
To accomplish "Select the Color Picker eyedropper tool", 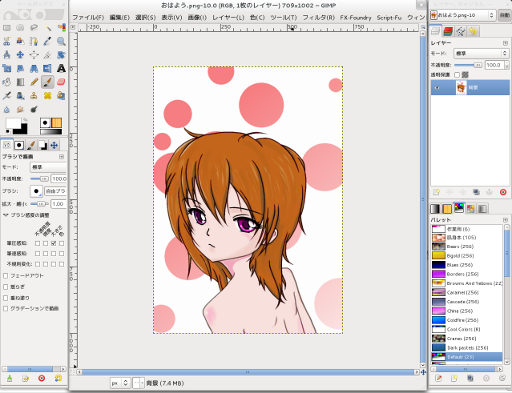I will [x=48, y=41].
